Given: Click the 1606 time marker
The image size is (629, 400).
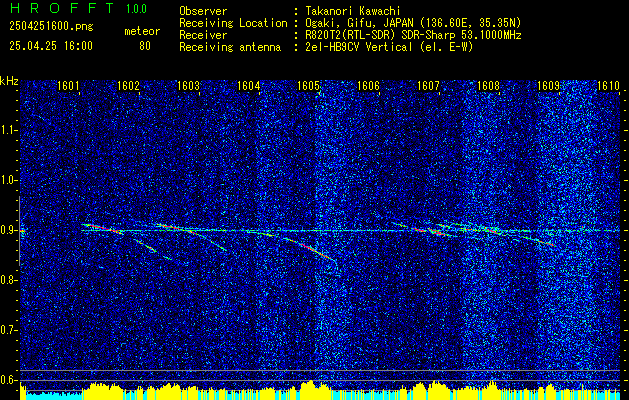Looking at the screenshot, I should coord(368,86).
